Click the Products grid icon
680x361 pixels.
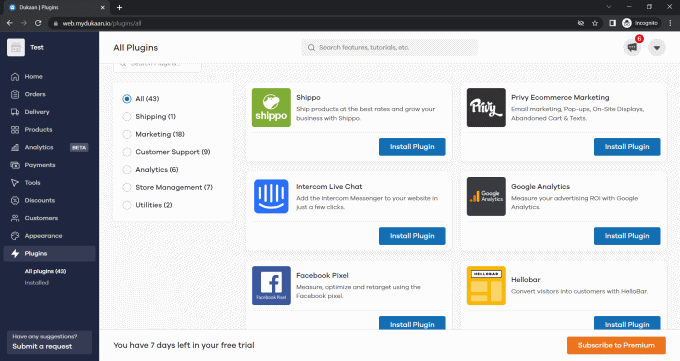pyautogui.click(x=15, y=130)
